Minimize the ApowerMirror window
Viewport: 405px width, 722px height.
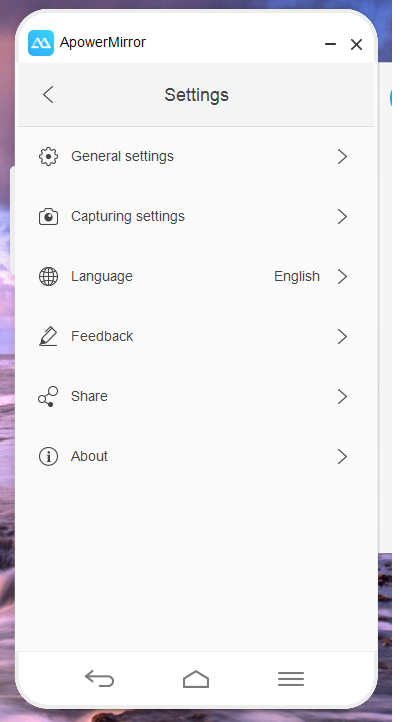click(330, 44)
